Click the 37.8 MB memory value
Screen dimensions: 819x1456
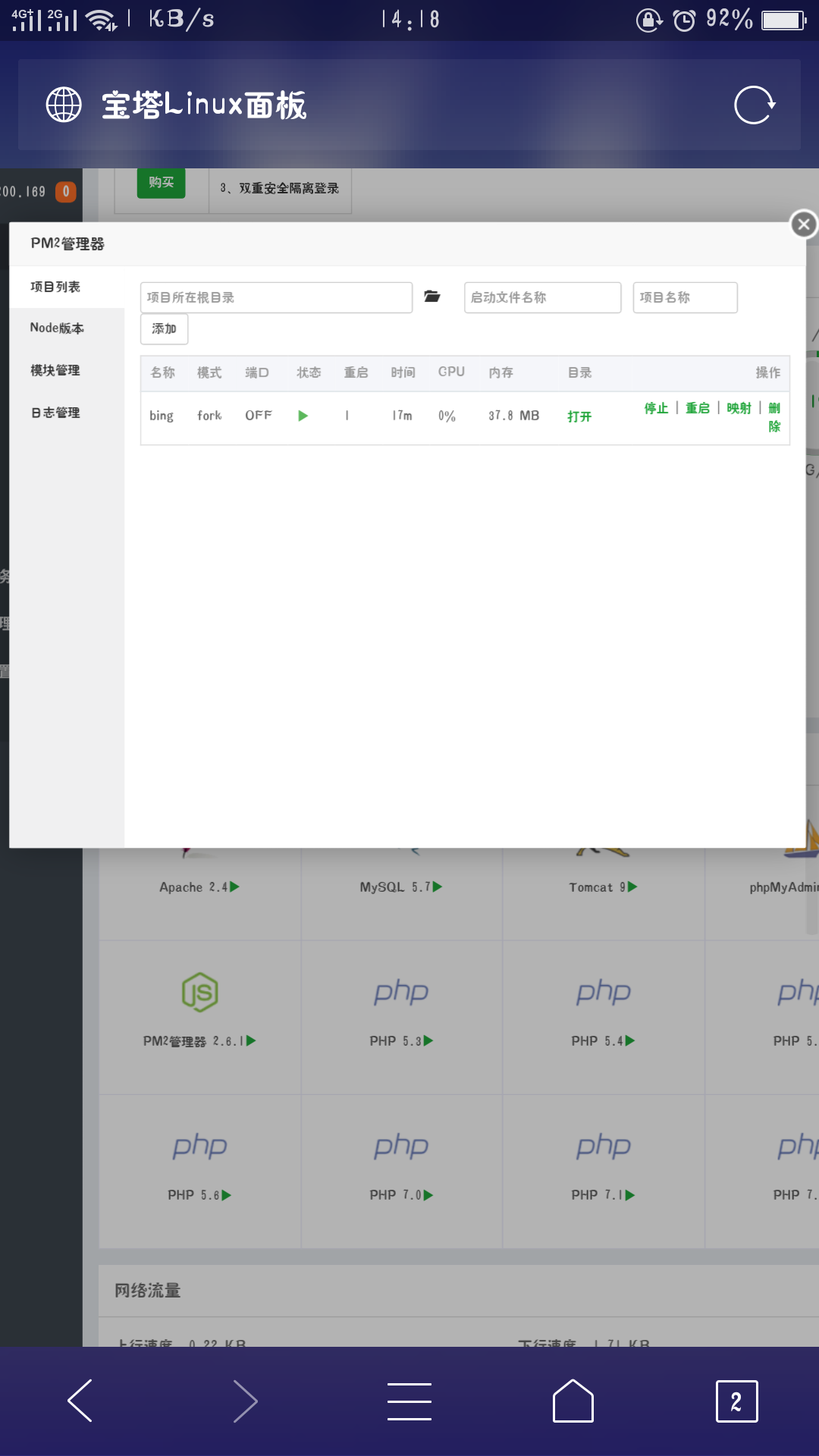point(514,416)
